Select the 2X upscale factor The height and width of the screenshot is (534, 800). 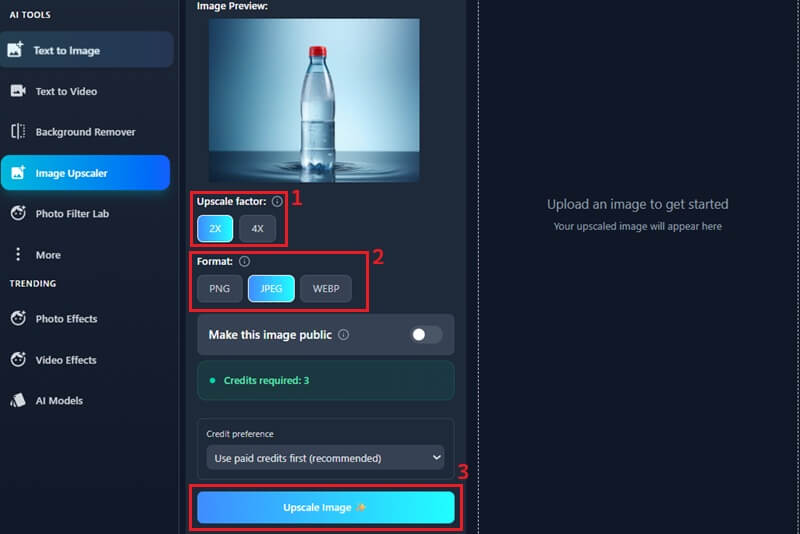tap(215, 228)
